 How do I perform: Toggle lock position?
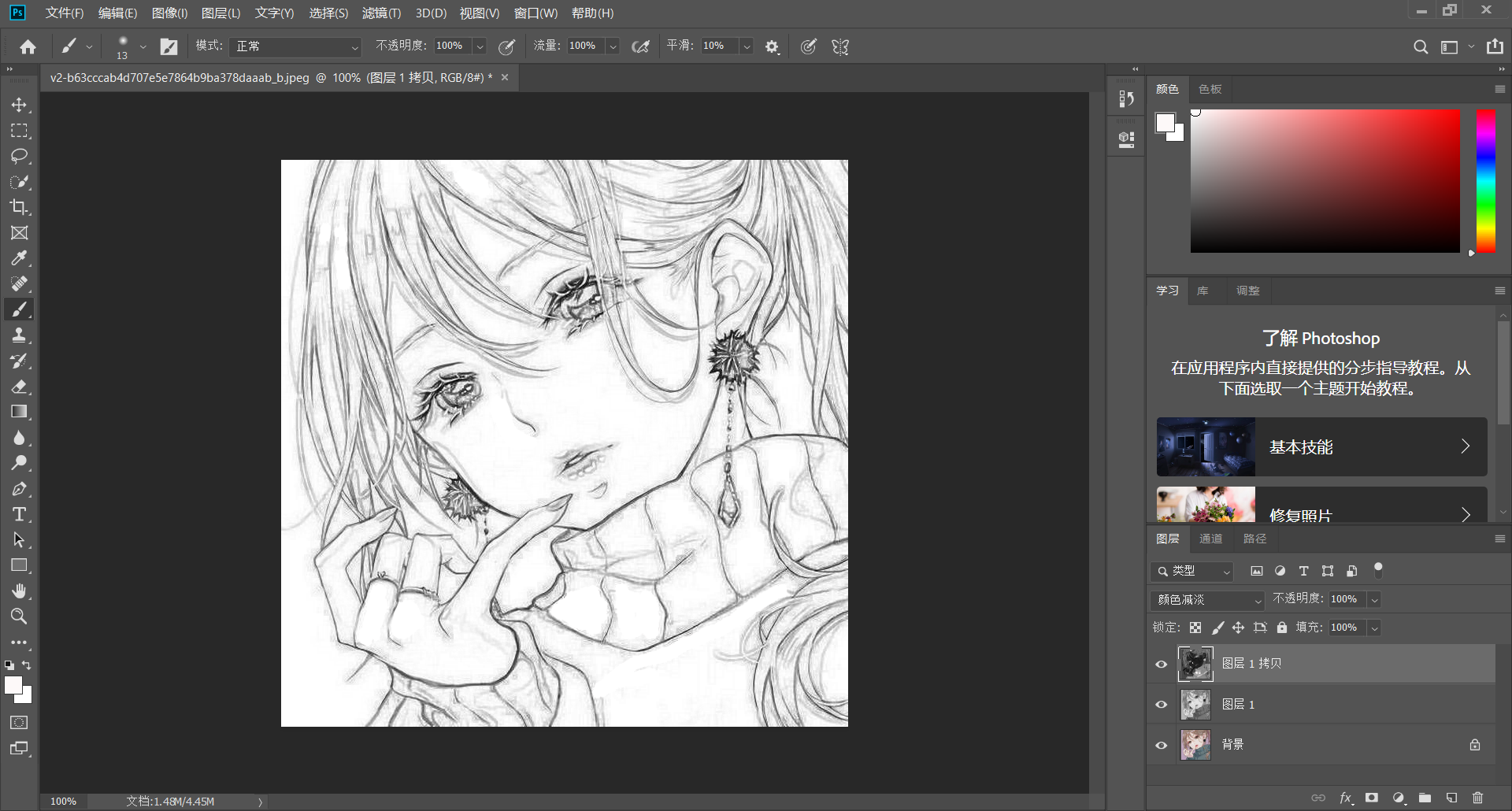tap(1239, 628)
